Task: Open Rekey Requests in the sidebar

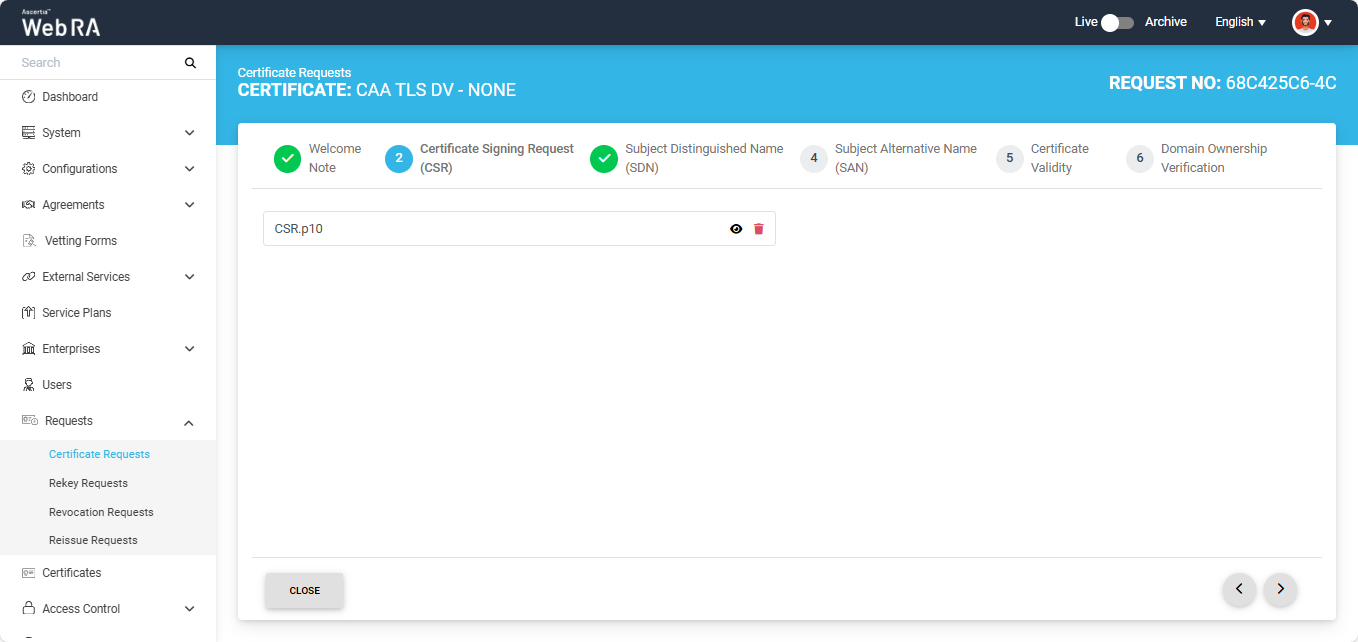Action: tap(88, 483)
